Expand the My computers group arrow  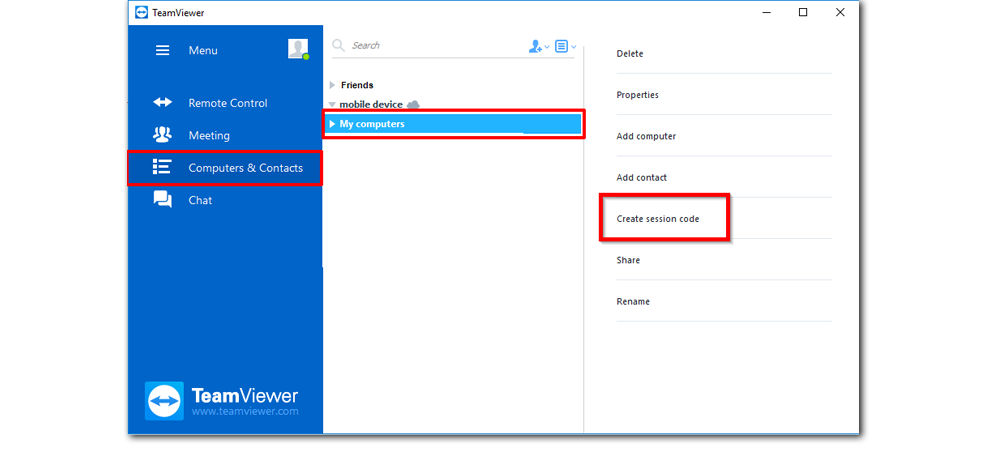pos(333,124)
